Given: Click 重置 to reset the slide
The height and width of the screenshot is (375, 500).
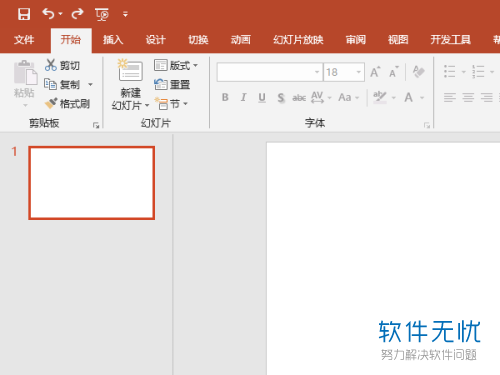Looking at the screenshot, I should click(x=172, y=84).
